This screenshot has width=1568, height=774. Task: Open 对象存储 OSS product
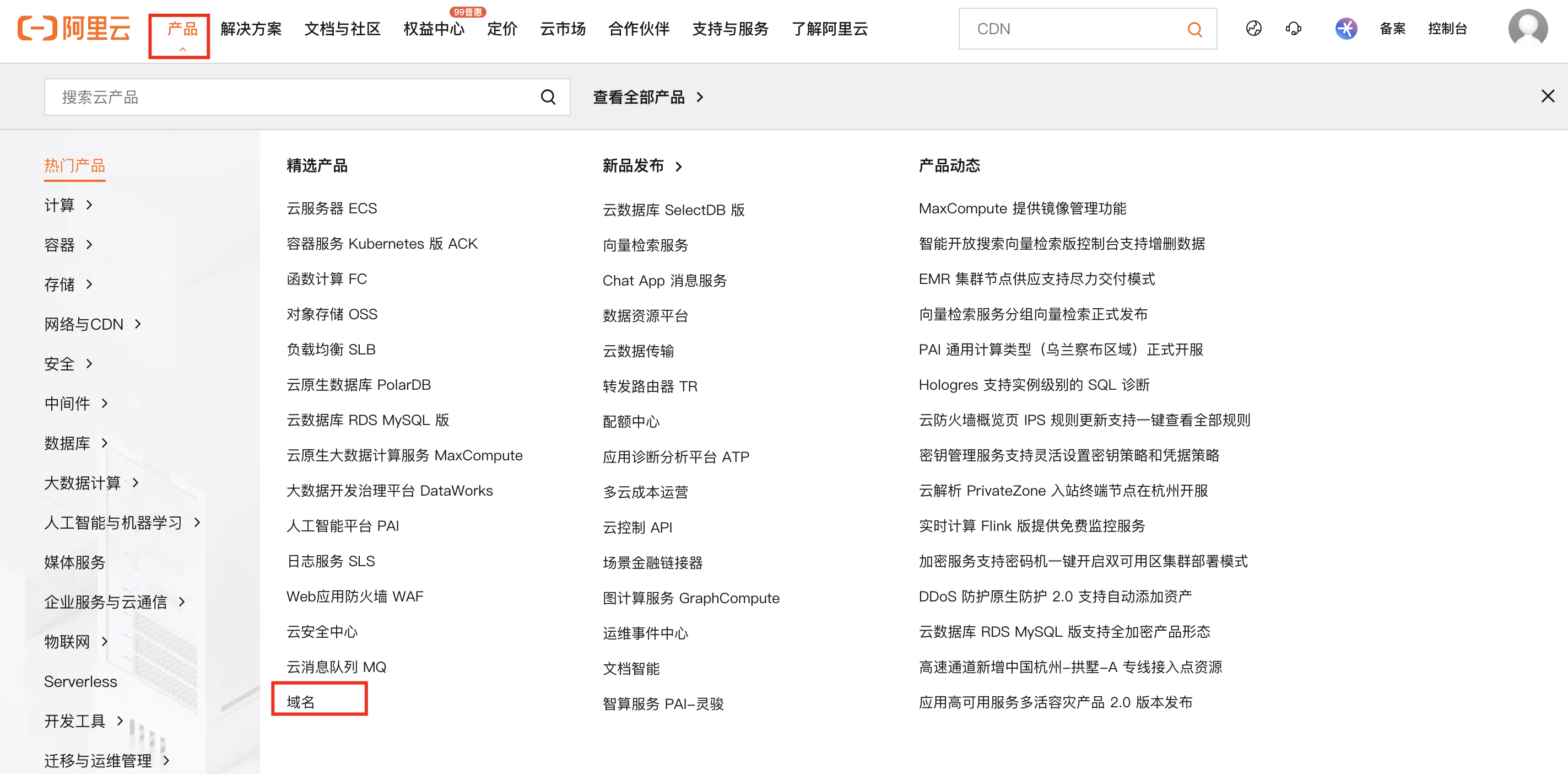tap(332, 314)
